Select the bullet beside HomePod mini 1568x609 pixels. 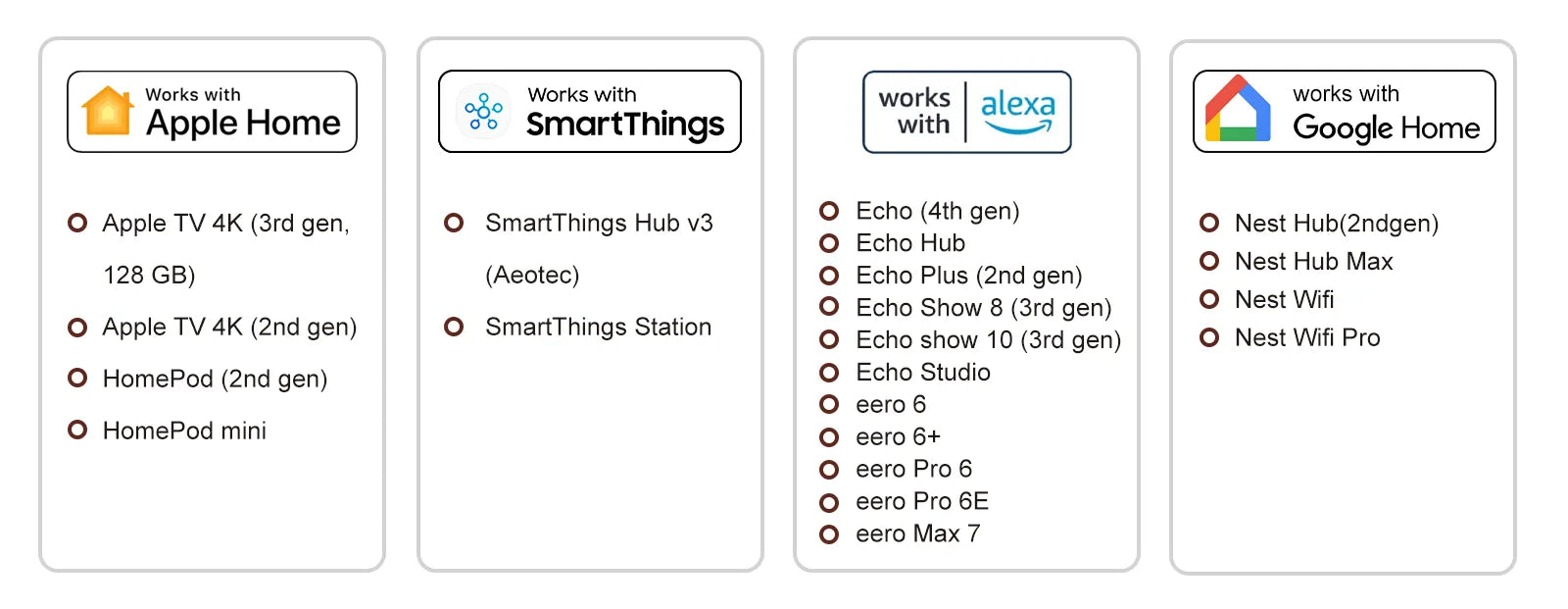point(77,430)
